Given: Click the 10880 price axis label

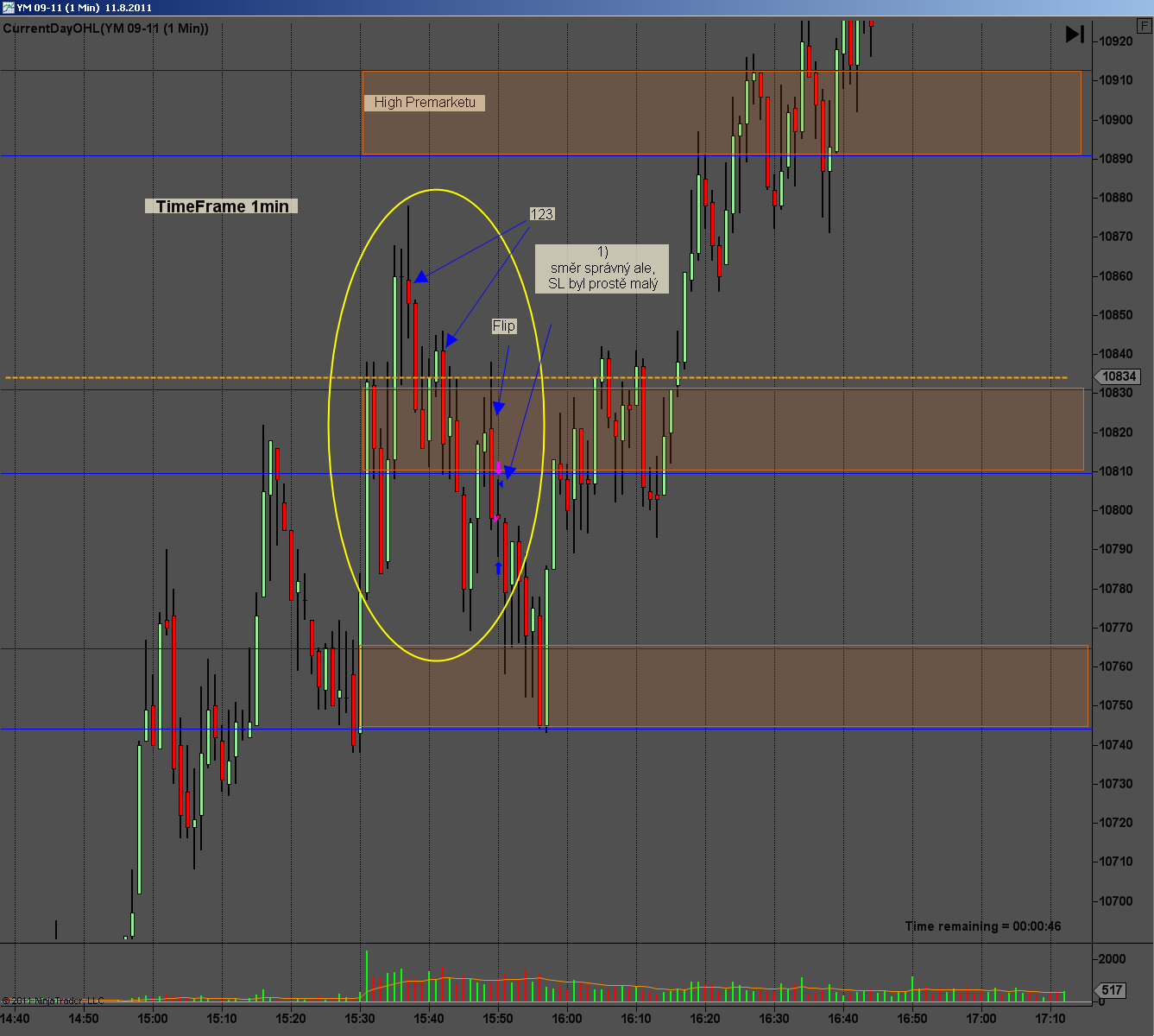Looking at the screenshot, I should pos(1114,198).
